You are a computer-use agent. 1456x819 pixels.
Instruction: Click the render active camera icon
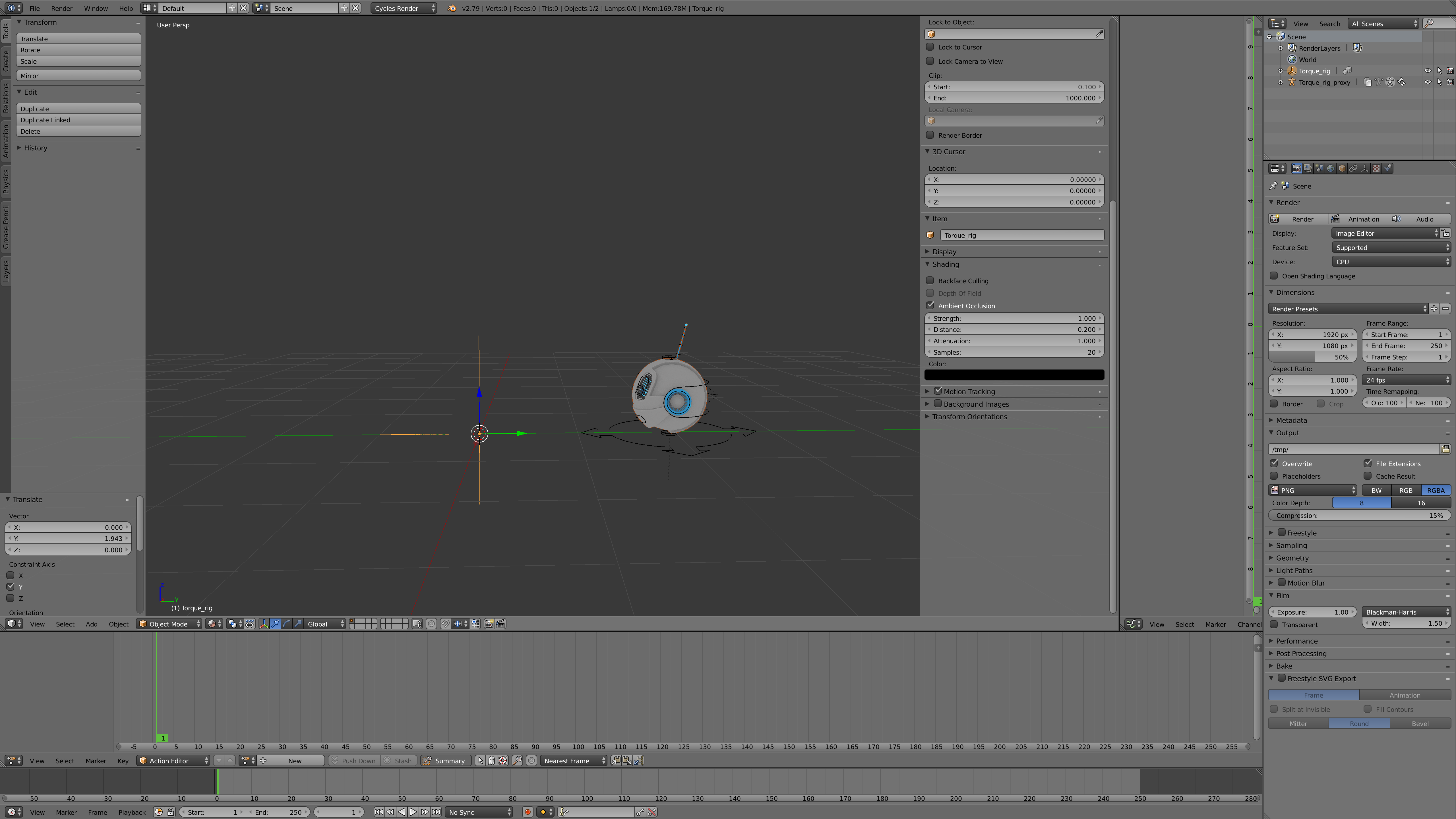click(489, 623)
